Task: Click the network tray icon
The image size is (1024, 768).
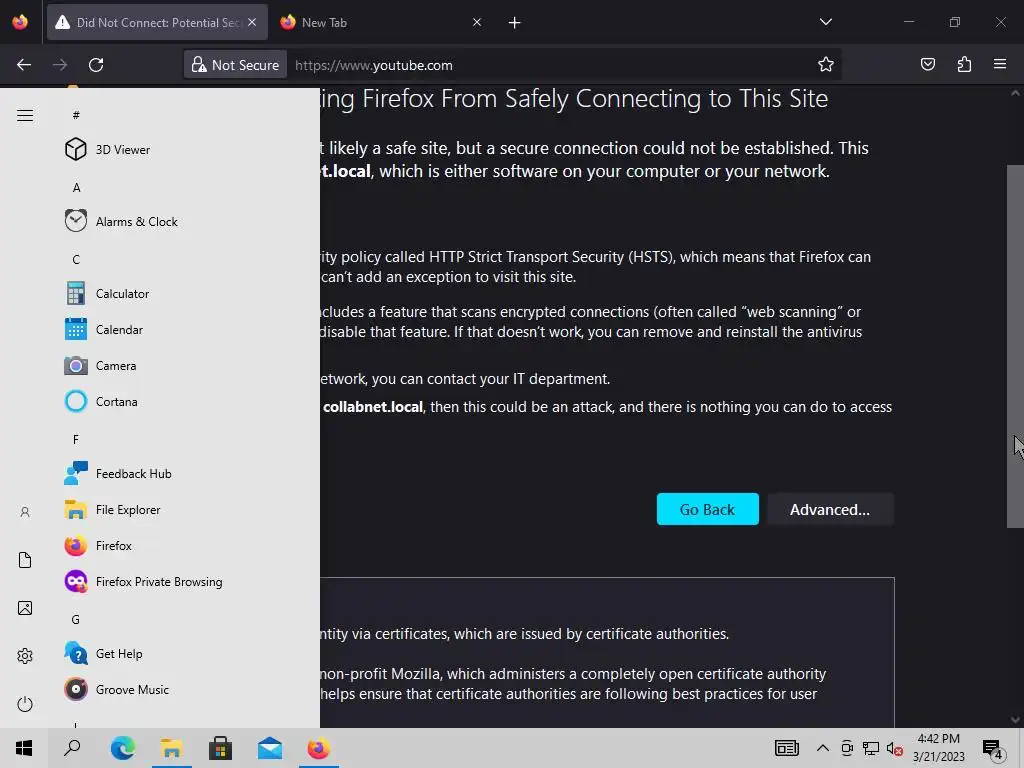Action: (871, 748)
